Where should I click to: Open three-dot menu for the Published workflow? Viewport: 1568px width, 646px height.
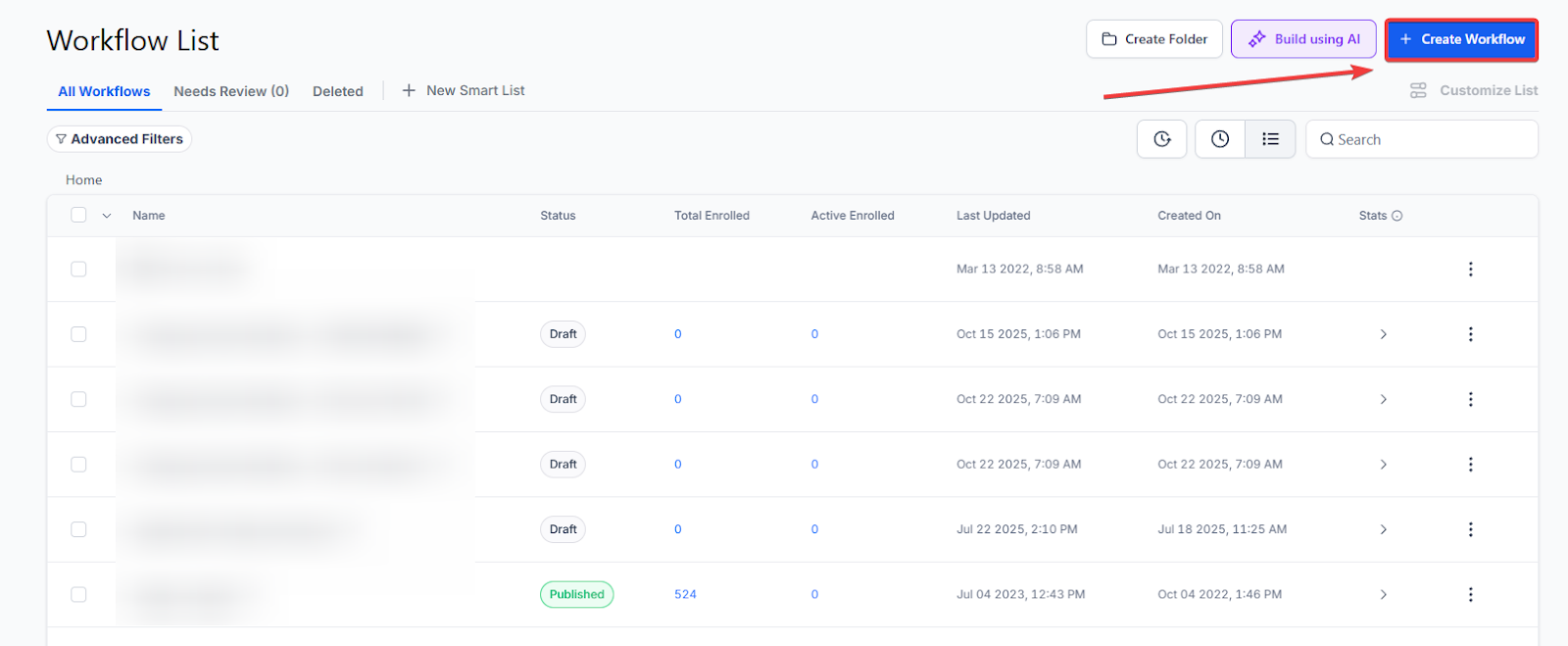[1470, 594]
